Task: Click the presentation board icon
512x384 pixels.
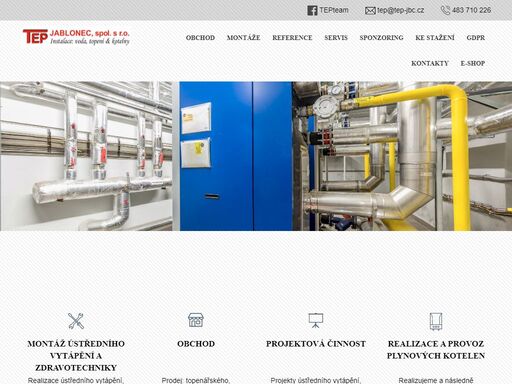Action: coord(316,320)
